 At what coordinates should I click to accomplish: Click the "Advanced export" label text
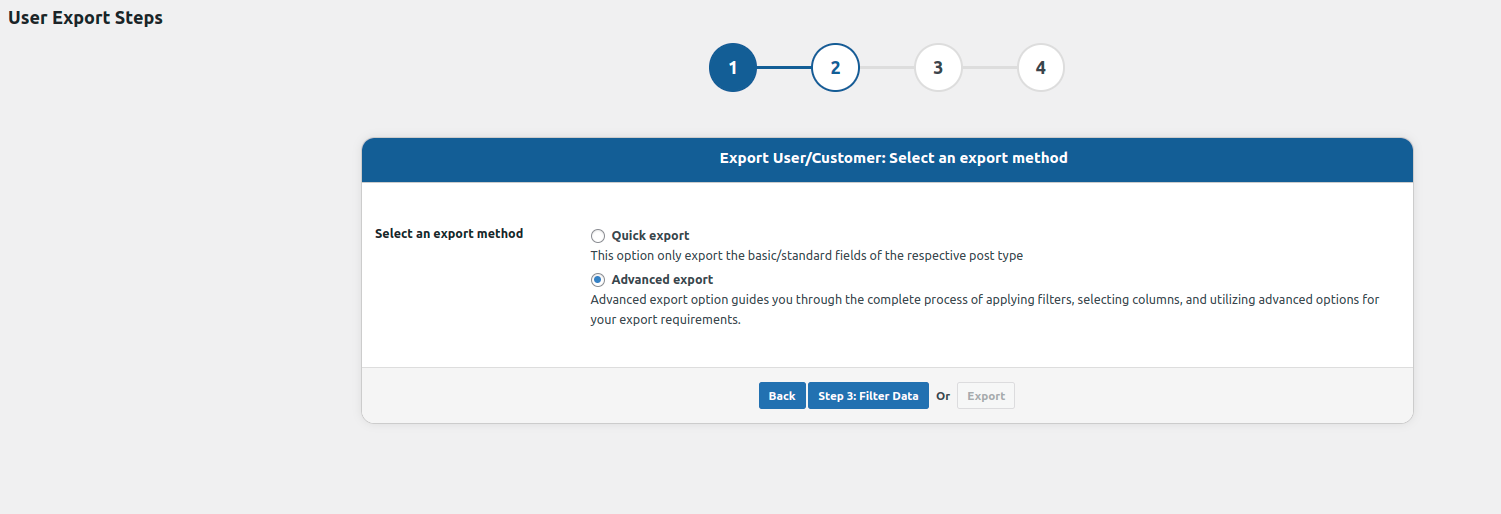click(662, 280)
